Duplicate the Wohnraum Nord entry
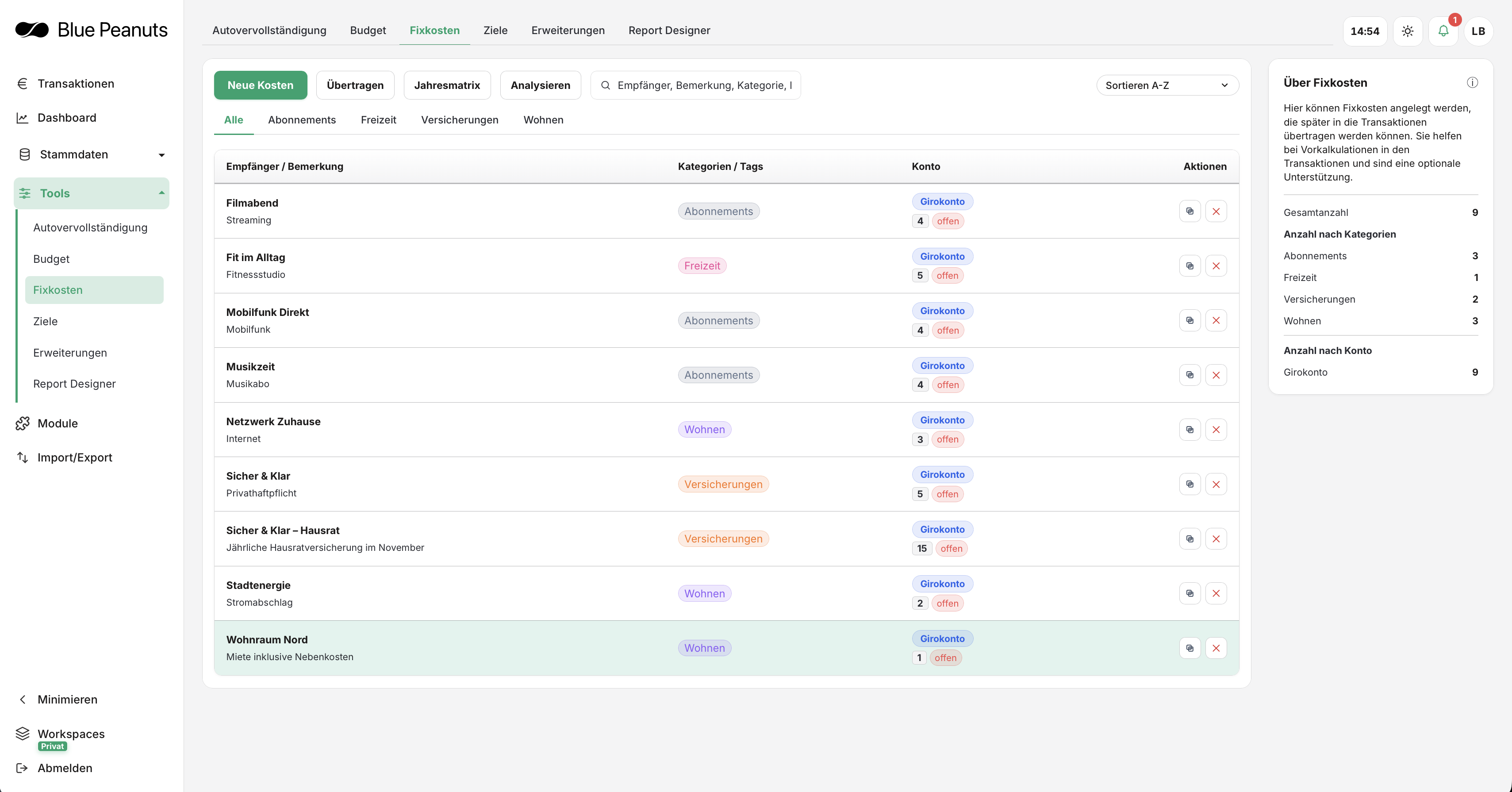Image resolution: width=1512 pixels, height=792 pixels. coord(1190,648)
